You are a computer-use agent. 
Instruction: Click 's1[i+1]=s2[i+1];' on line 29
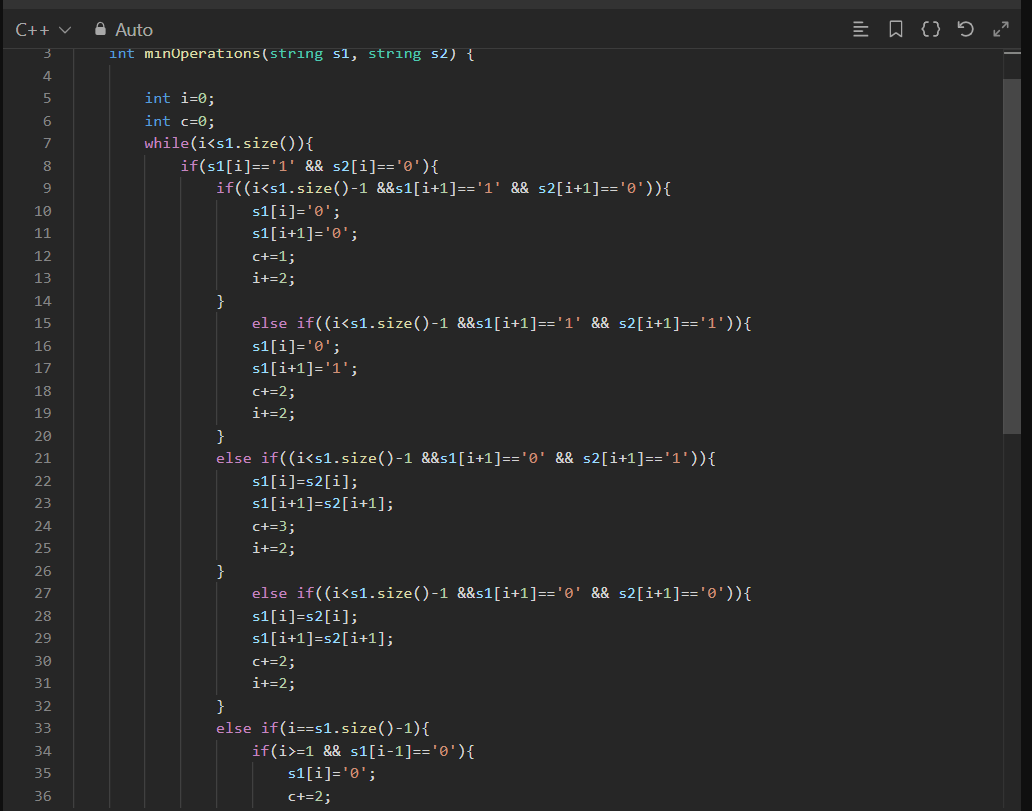click(x=322, y=639)
